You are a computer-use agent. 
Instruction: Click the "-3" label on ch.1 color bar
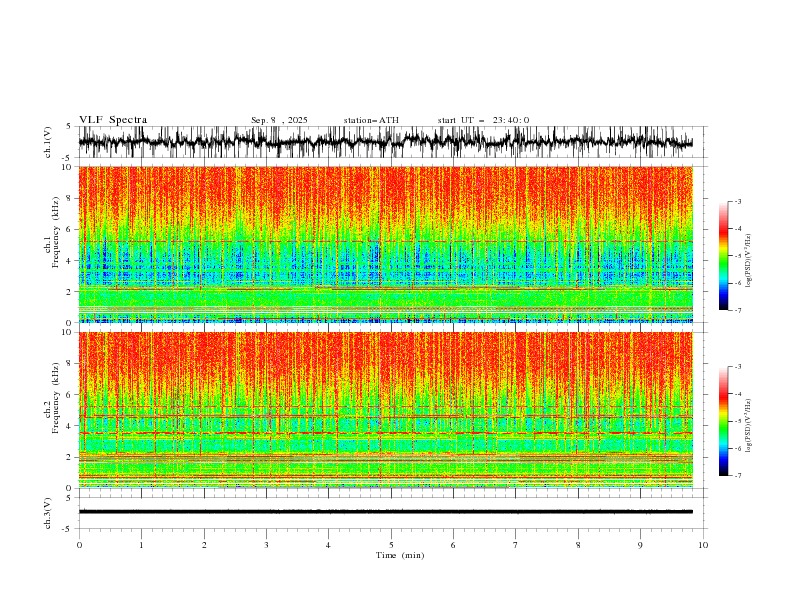(x=737, y=201)
